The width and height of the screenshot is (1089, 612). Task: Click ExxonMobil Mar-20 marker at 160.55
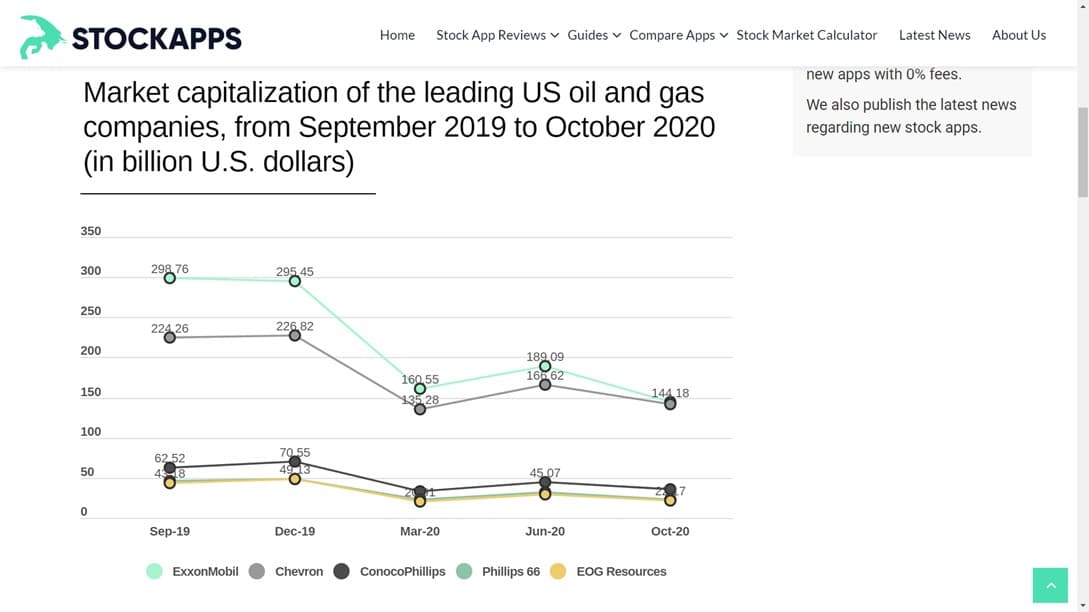click(420, 389)
